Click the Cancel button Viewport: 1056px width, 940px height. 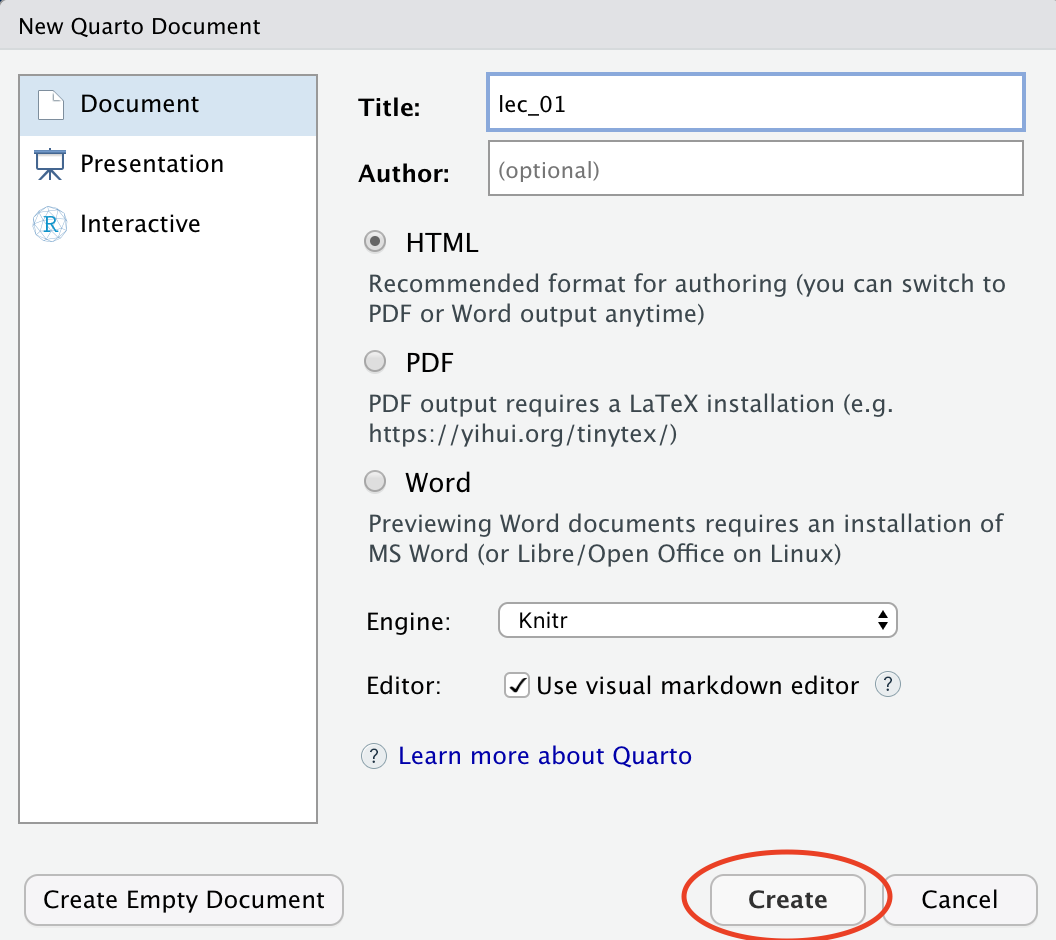(959, 900)
